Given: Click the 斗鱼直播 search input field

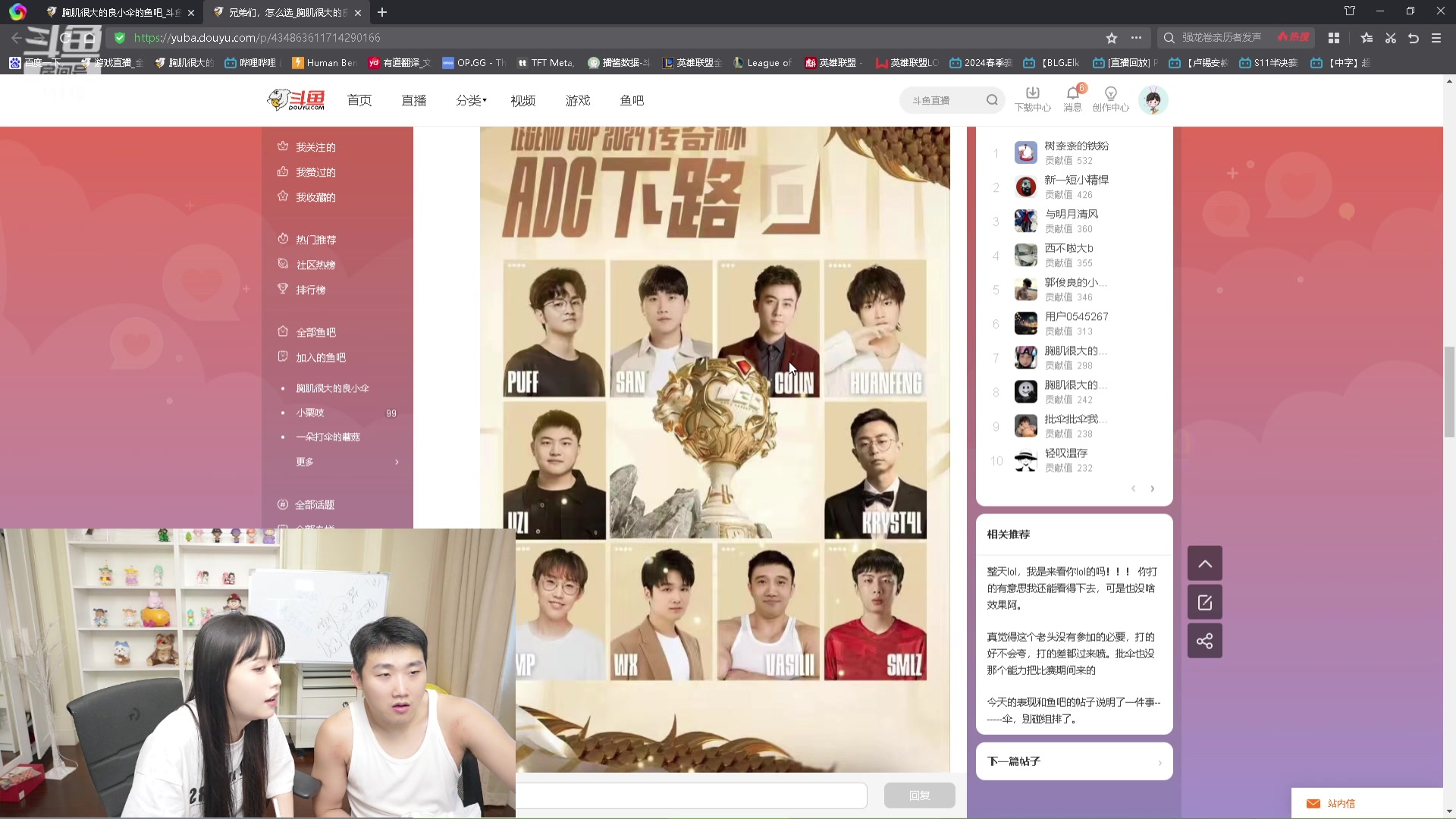Looking at the screenshot, I should tap(944, 100).
